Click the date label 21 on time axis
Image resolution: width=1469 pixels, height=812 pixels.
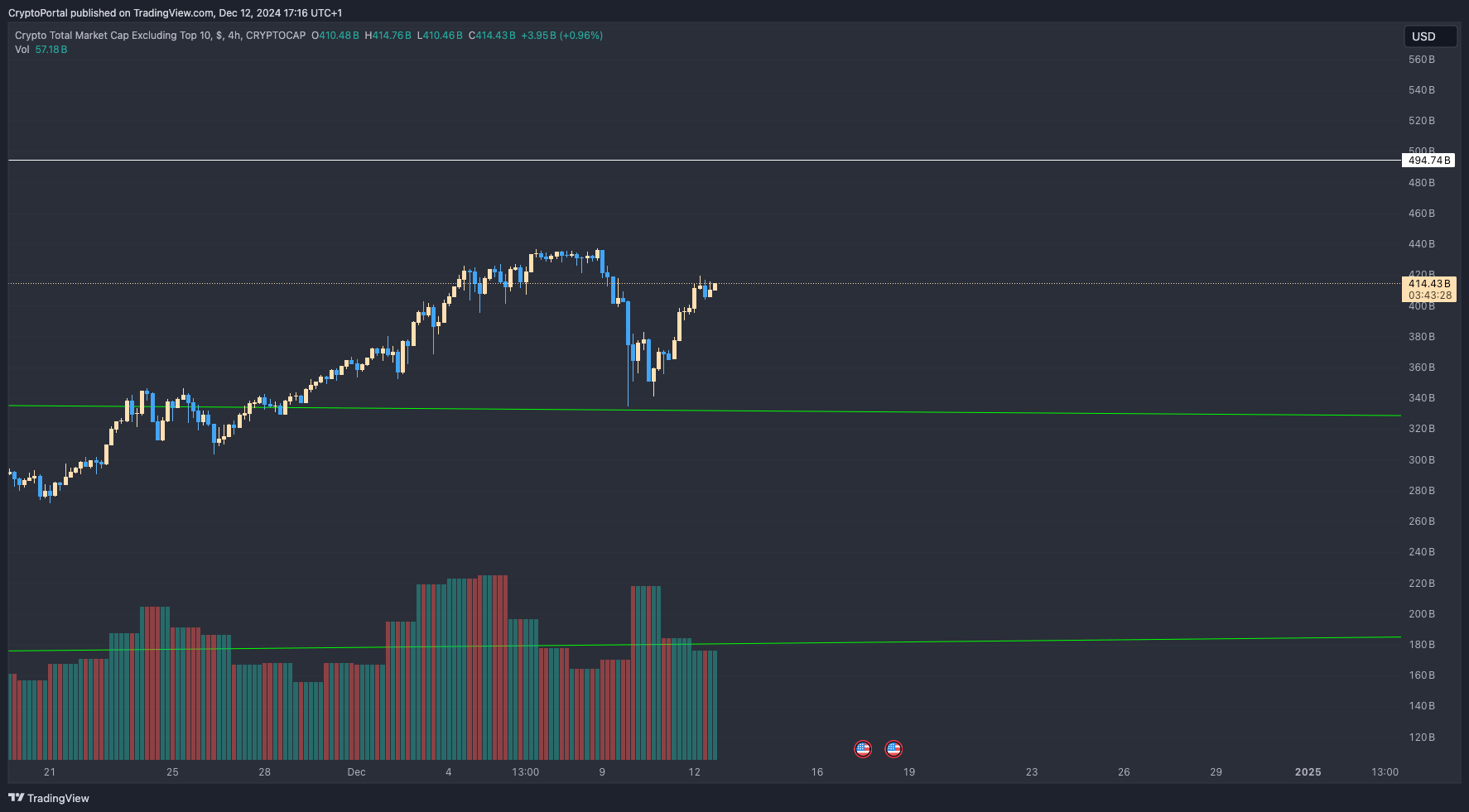pyautogui.click(x=50, y=772)
